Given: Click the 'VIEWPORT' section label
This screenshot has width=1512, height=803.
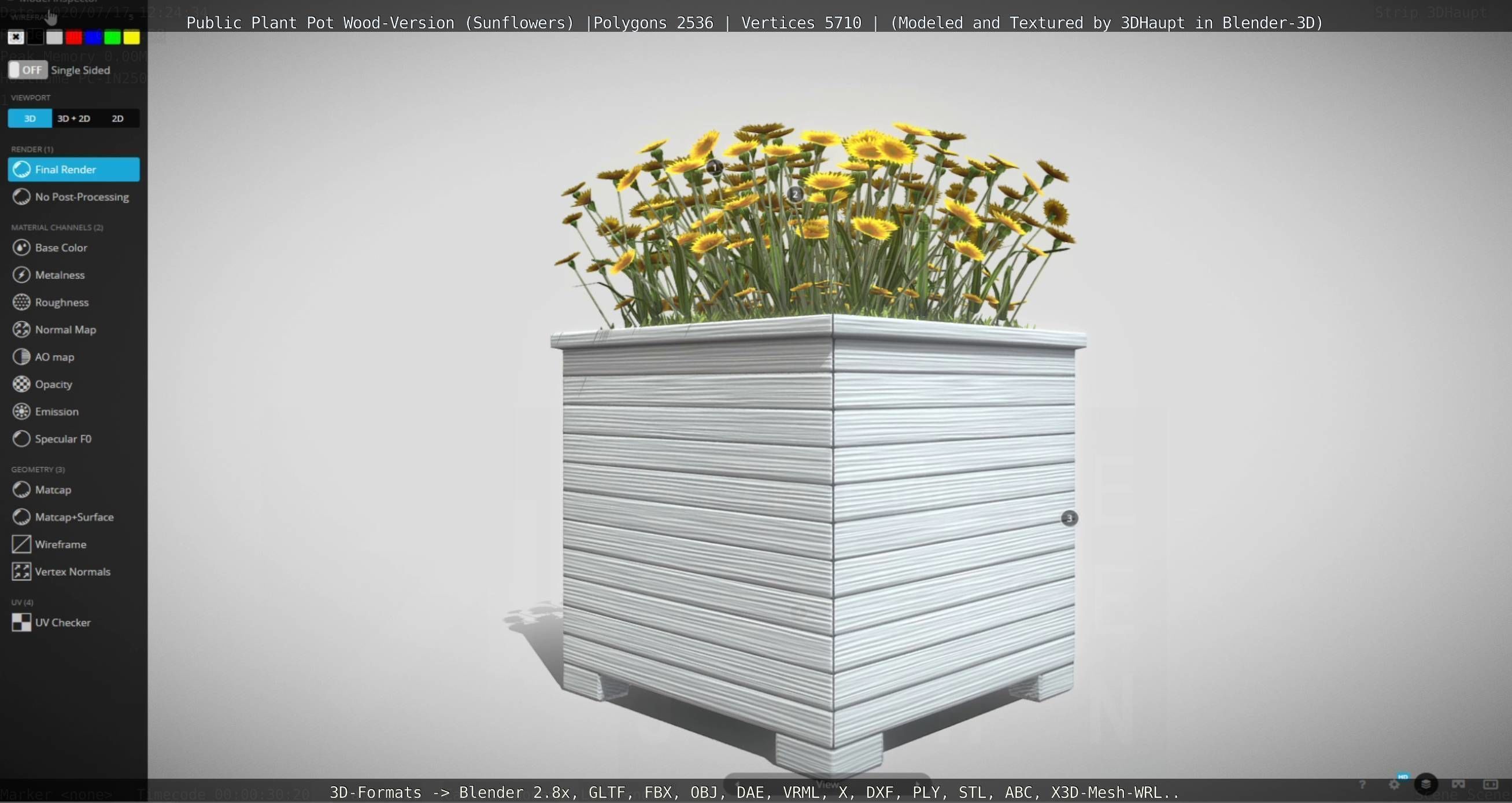Looking at the screenshot, I should [x=31, y=98].
